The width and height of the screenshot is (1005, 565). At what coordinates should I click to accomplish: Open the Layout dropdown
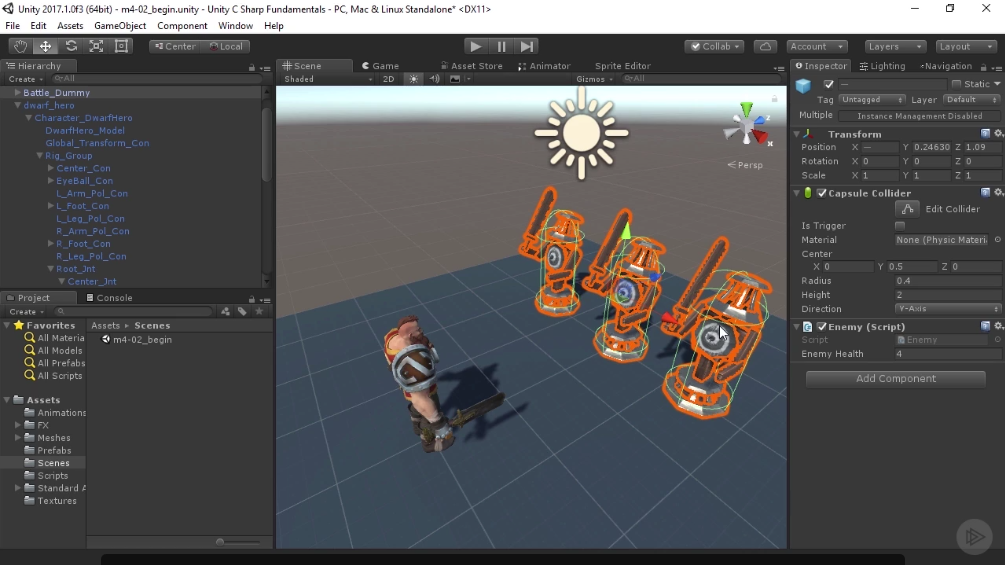click(x=966, y=46)
